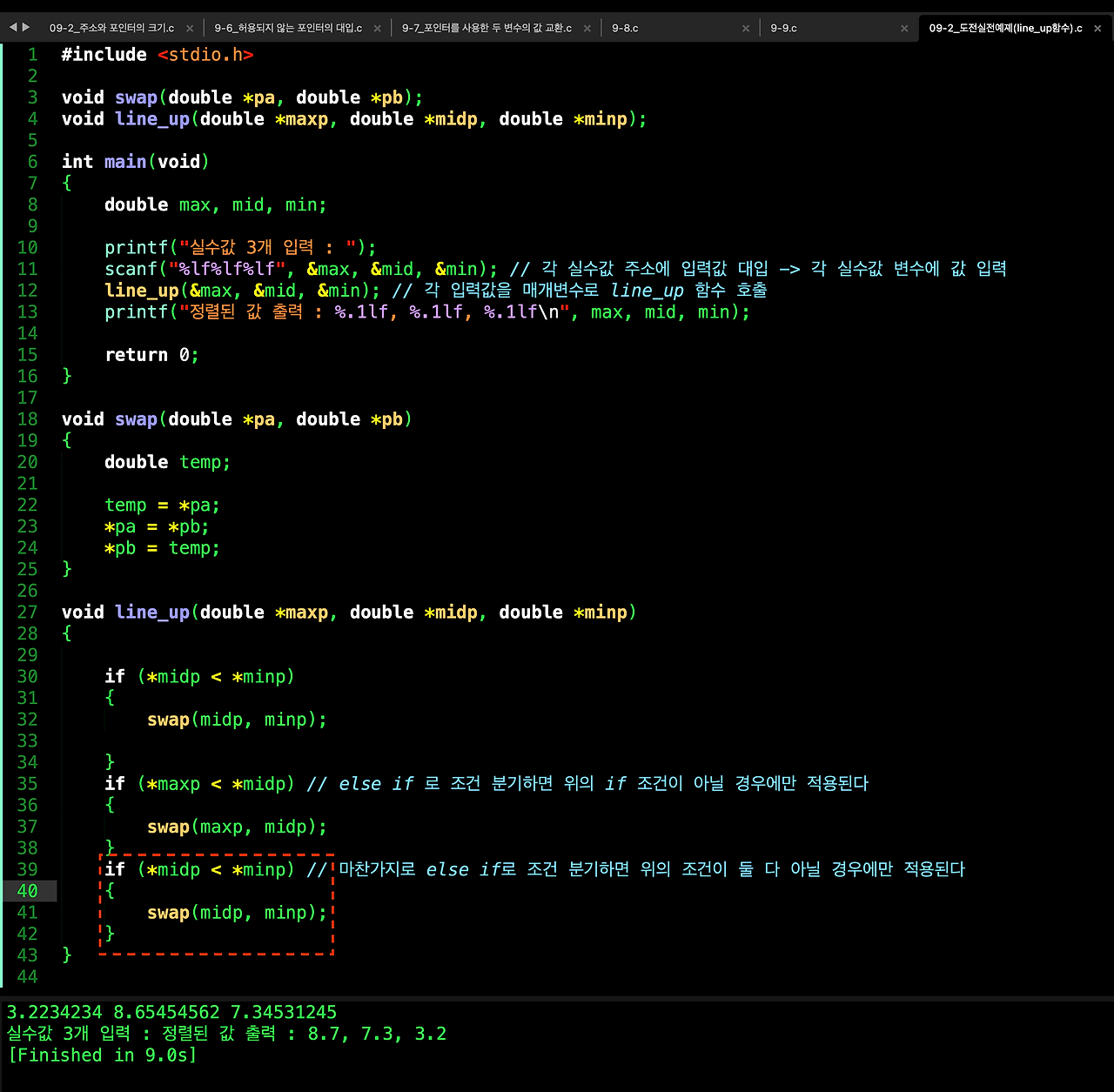Select the [Finished in 9.0s] output text
Image resolution: width=1114 pixels, height=1092 pixels.
pyautogui.click(x=102, y=1055)
